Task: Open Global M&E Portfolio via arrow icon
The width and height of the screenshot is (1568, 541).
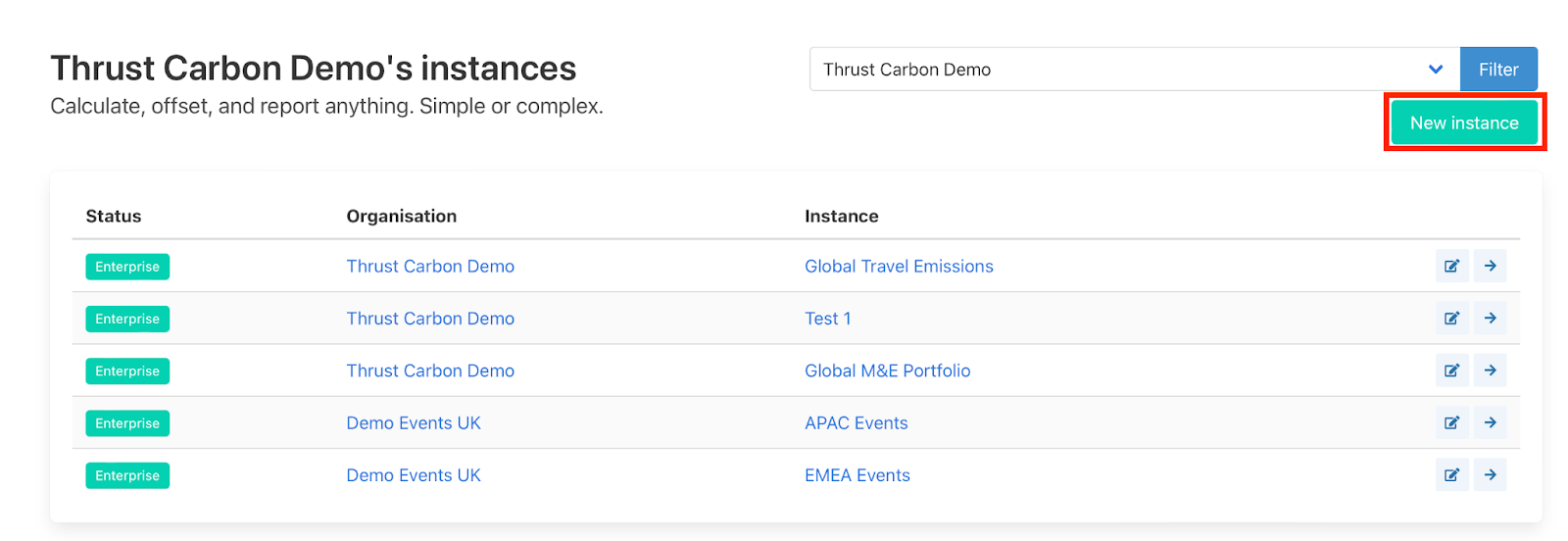Action: 1490,370
